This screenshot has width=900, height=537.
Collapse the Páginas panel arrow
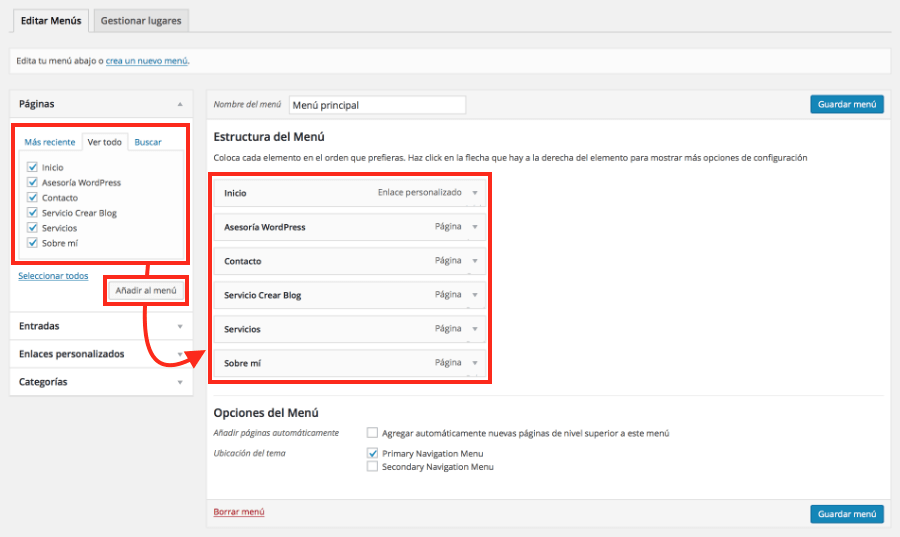coord(180,104)
